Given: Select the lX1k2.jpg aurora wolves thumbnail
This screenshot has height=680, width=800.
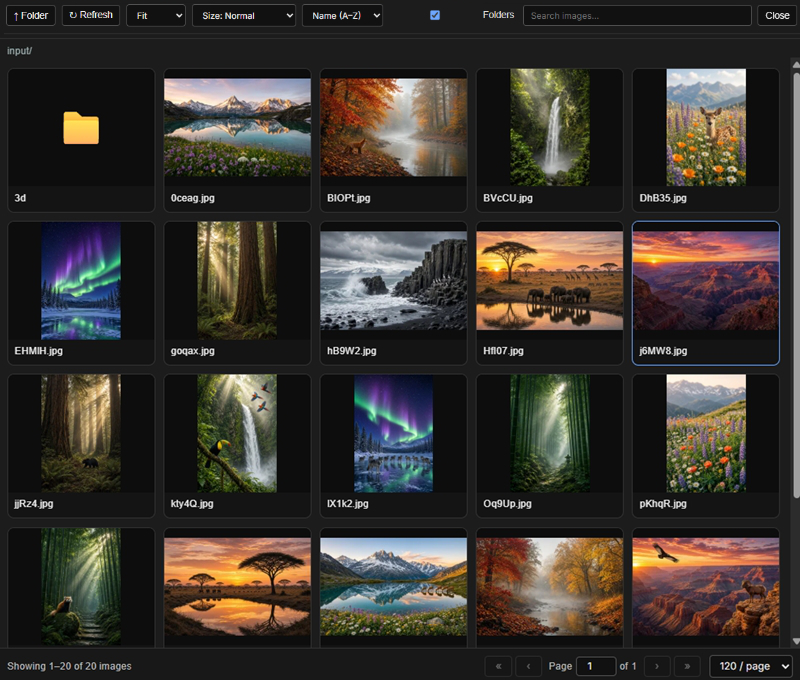Looking at the screenshot, I should [393, 433].
